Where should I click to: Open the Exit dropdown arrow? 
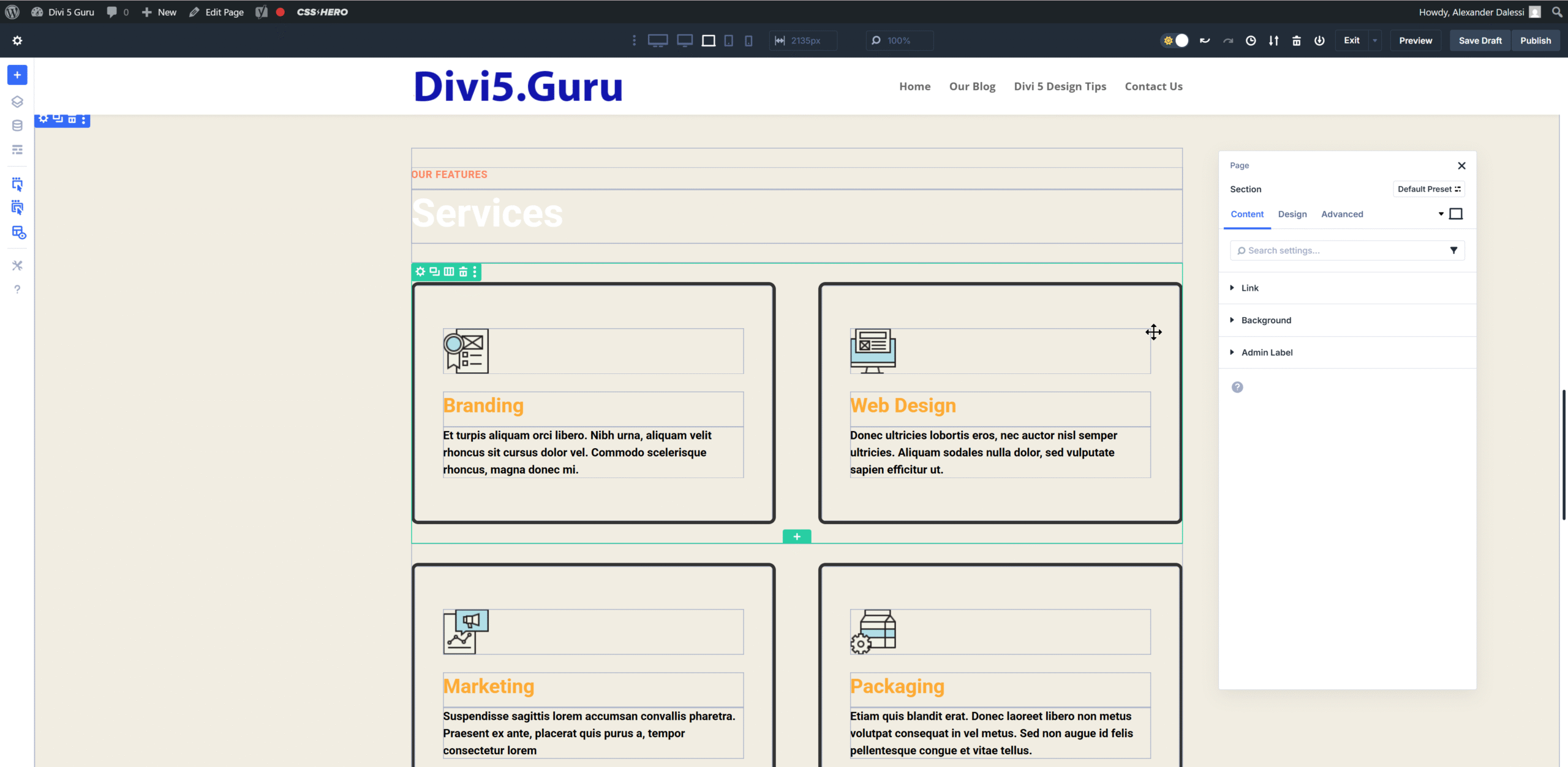[1375, 40]
